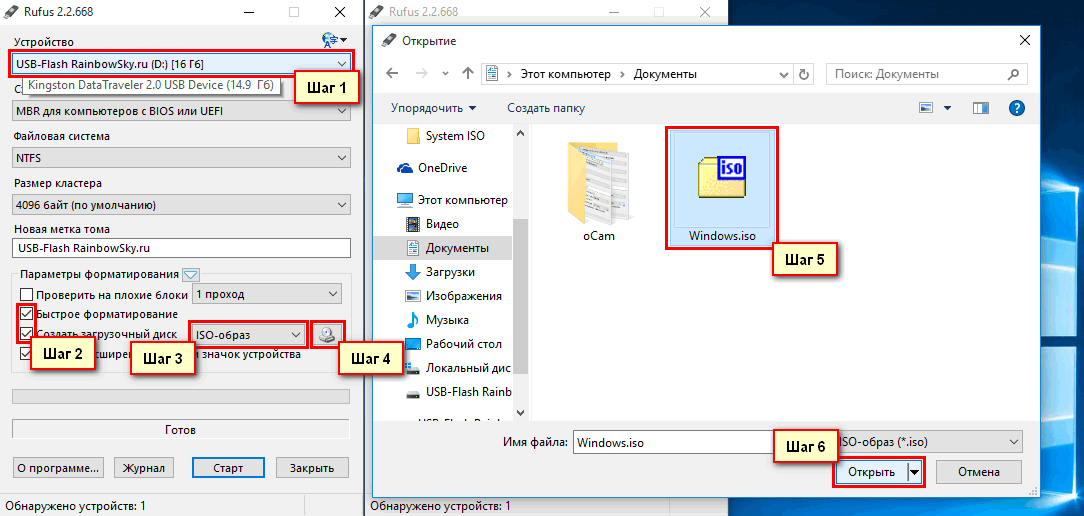Select Этот компьютер in the sidebar
Viewport: 1084px width, 516px height.
click(x=453, y=201)
